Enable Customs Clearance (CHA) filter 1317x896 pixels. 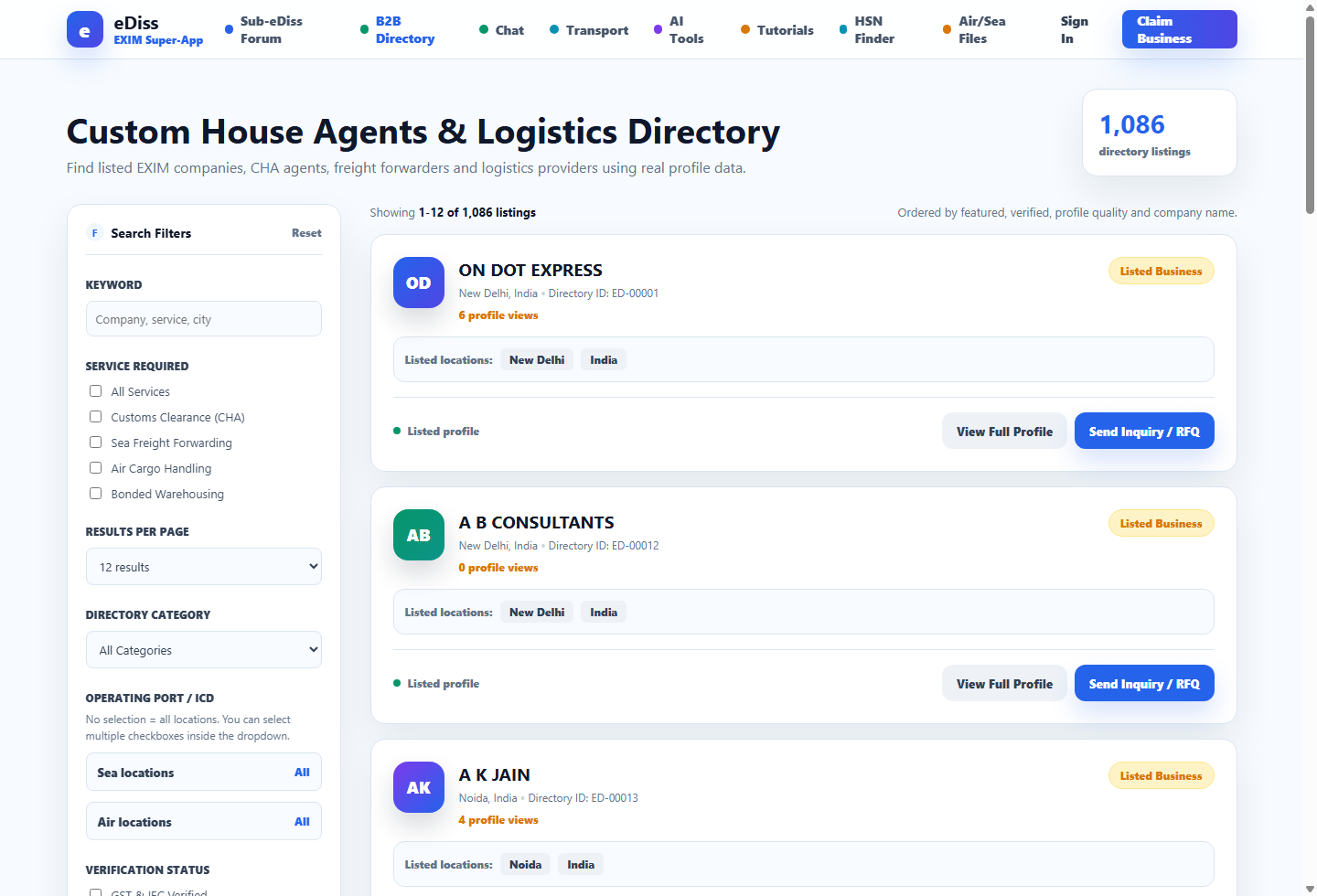tap(95, 417)
